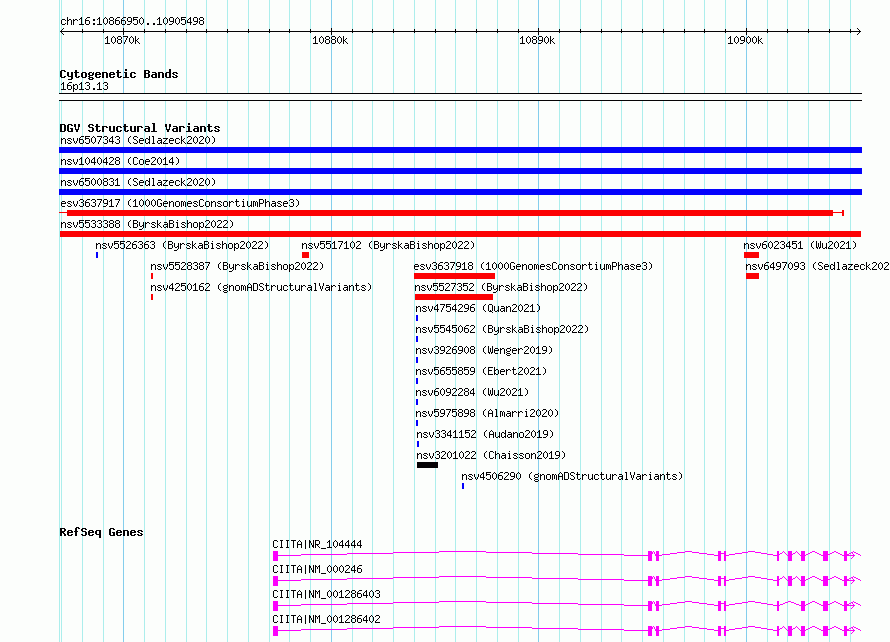The image size is (890, 642).
Task: Click the esv3637917 (1000GenomesConsortiumPhase3) label
Action: point(180,203)
